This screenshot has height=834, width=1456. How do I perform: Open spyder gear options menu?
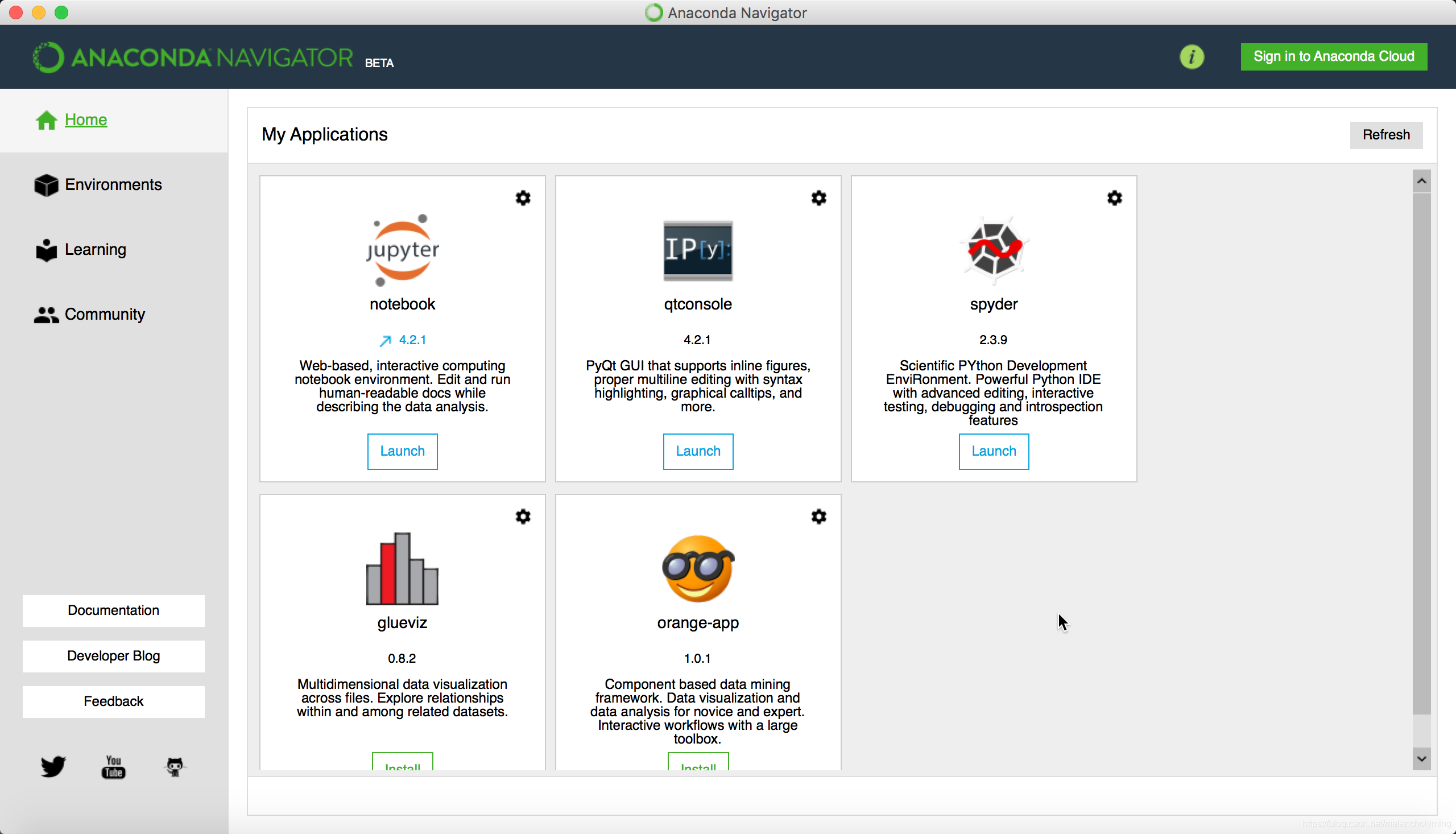1114,198
